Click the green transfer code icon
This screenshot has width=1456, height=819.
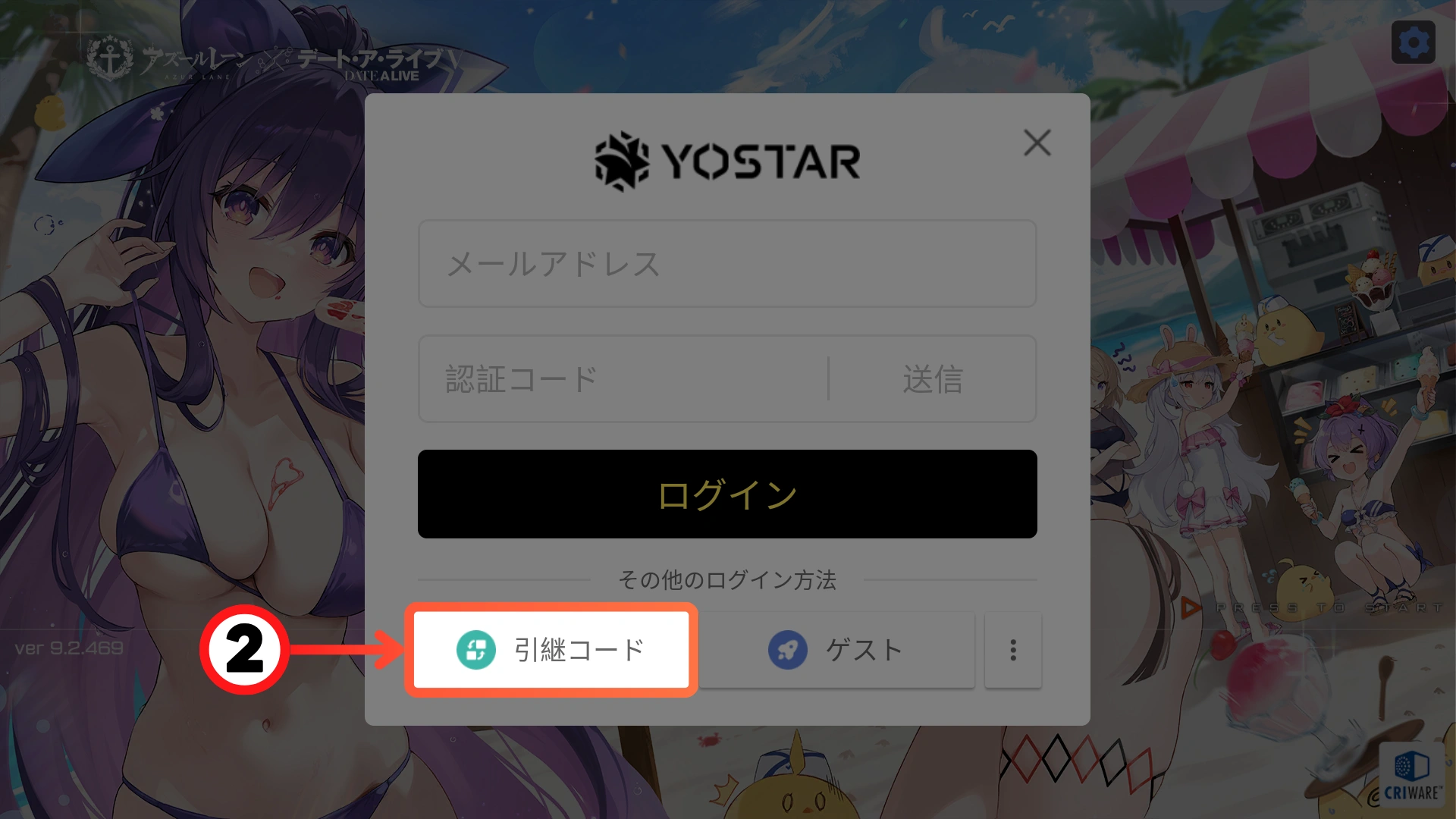tap(476, 650)
